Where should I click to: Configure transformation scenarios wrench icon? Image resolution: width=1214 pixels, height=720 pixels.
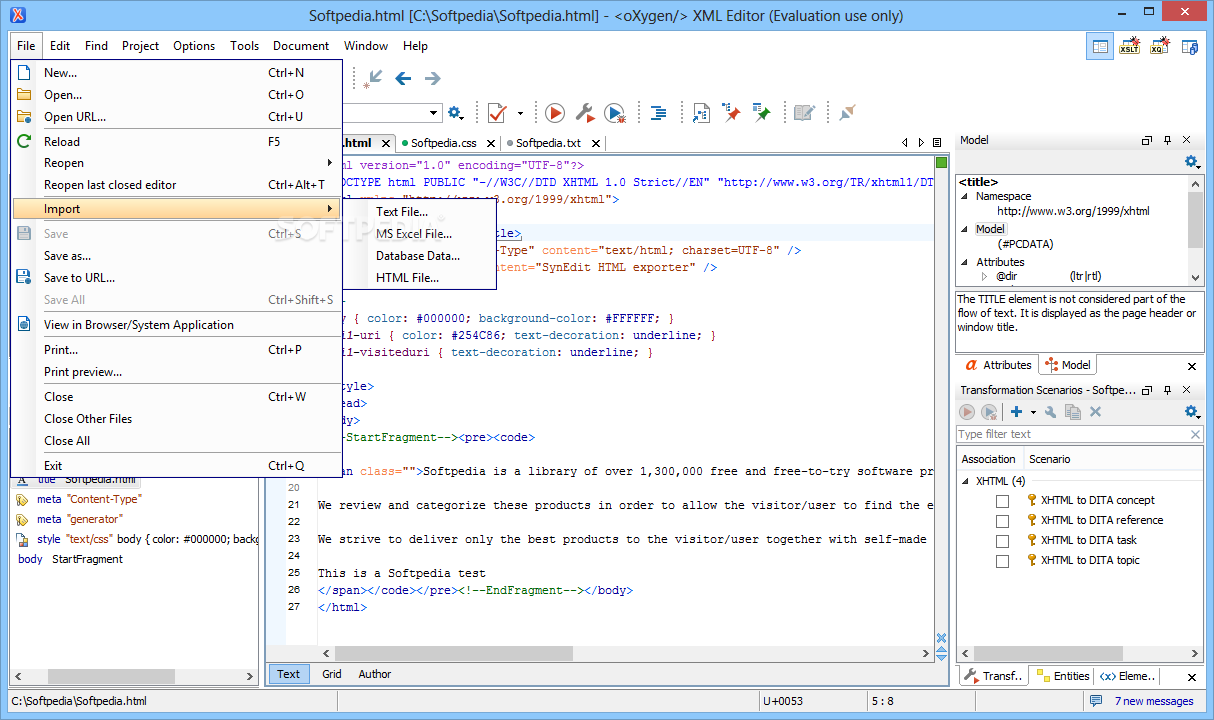[586, 113]
